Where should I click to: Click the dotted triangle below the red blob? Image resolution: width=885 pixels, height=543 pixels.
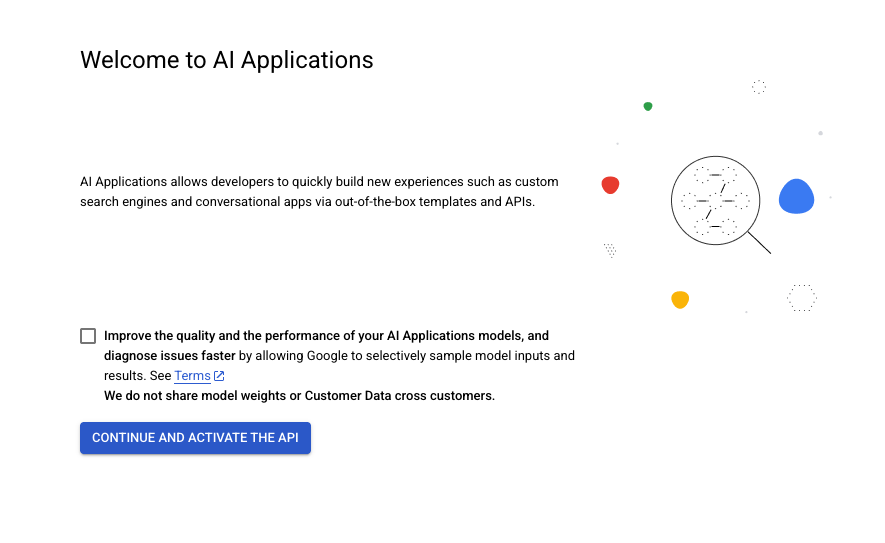[x=610, y=250]
